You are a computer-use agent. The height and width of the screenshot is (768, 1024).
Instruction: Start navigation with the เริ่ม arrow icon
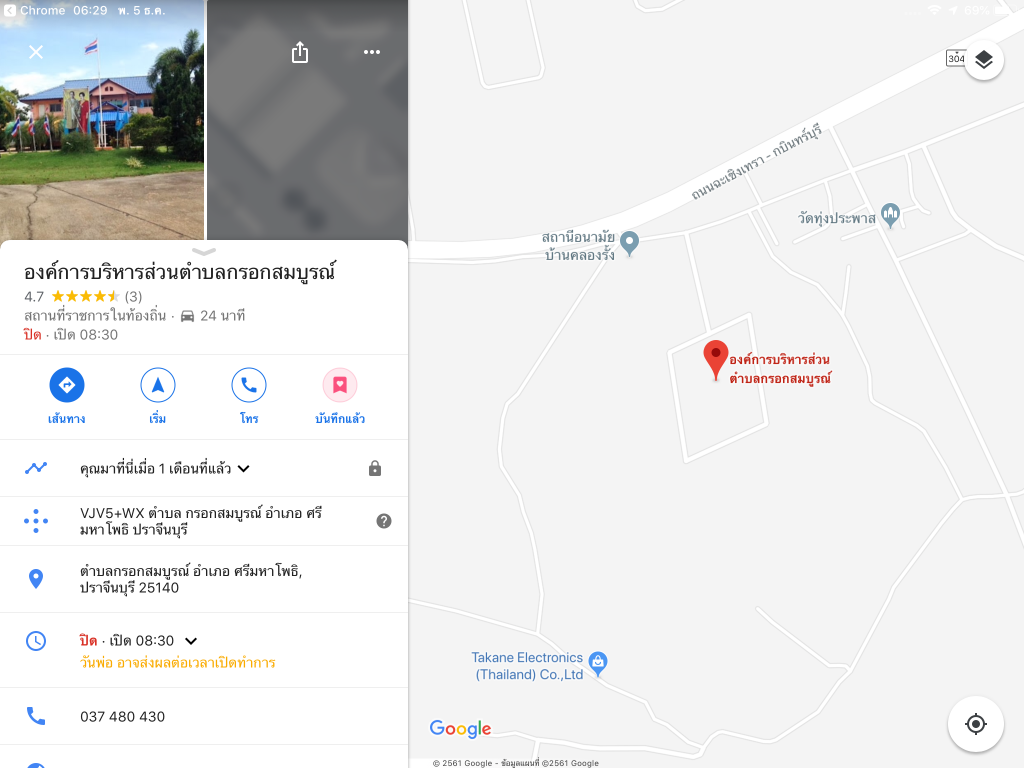pos(157,385)
